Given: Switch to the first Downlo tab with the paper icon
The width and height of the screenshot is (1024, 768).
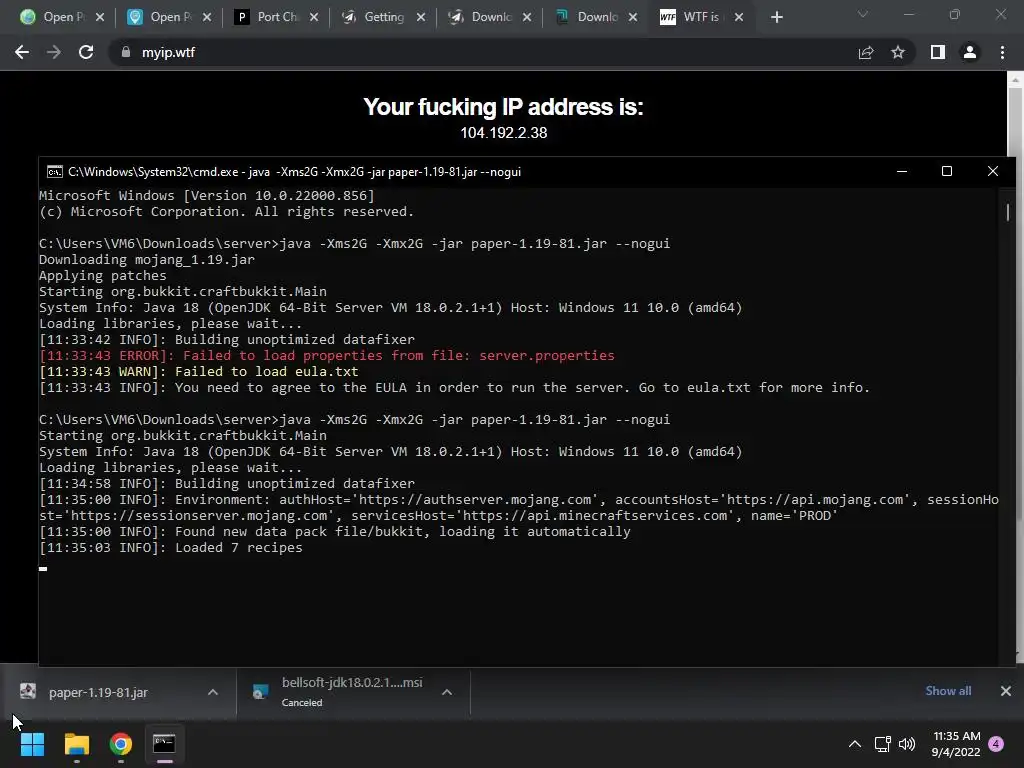Looking at the screenshot, I should pos(481,17).
